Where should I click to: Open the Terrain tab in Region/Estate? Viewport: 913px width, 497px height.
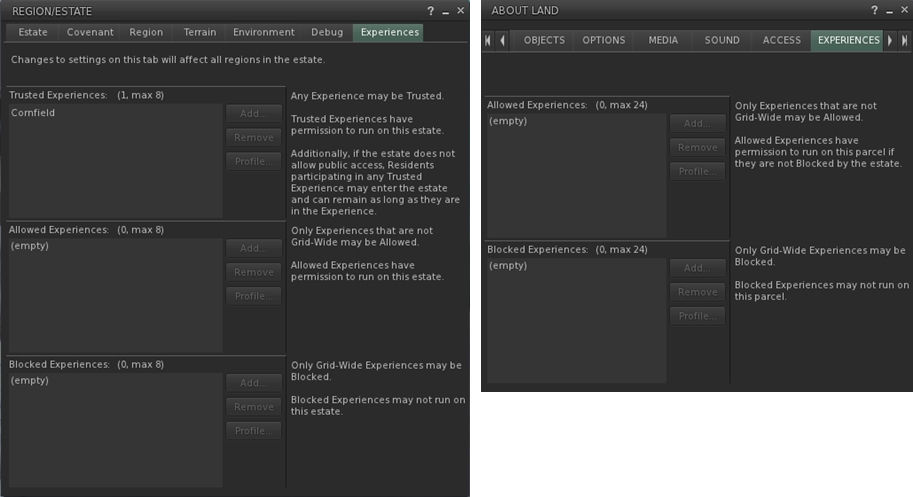tap(199, 32)
